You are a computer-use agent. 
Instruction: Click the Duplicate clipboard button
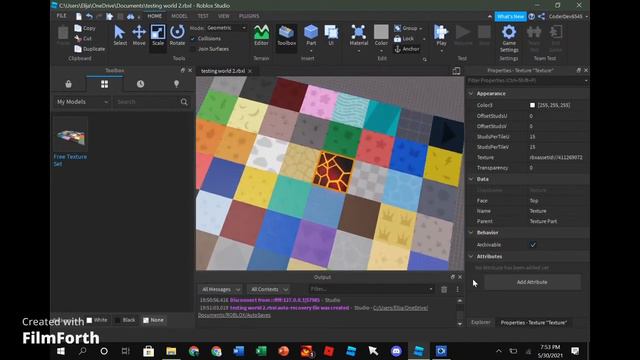coord(90,49)
